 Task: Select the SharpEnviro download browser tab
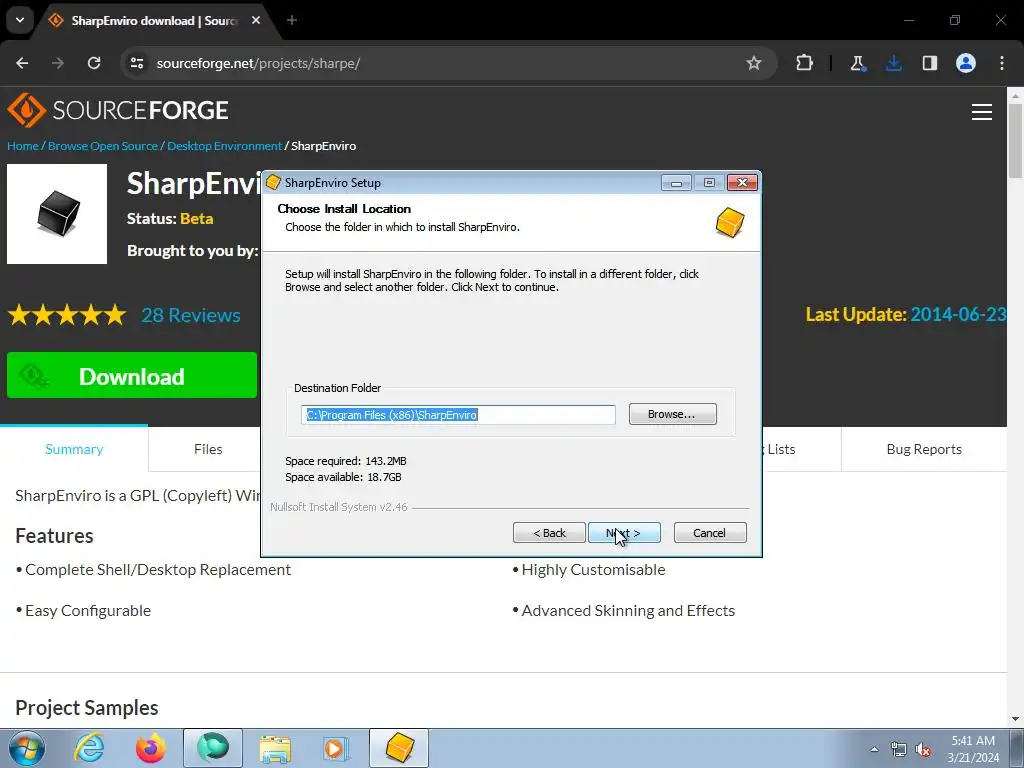[x=155, y=20]
